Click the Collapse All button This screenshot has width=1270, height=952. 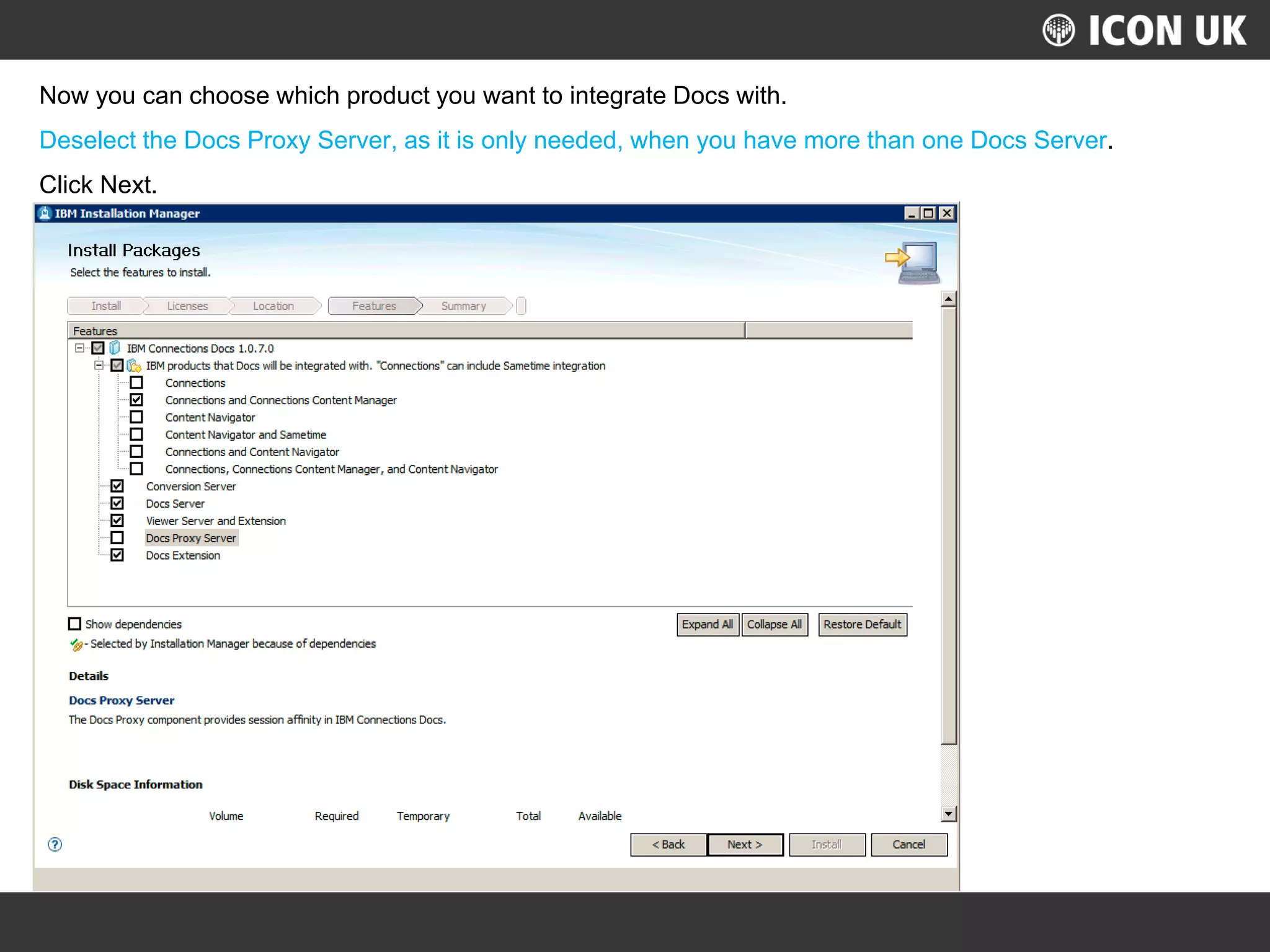775,624
